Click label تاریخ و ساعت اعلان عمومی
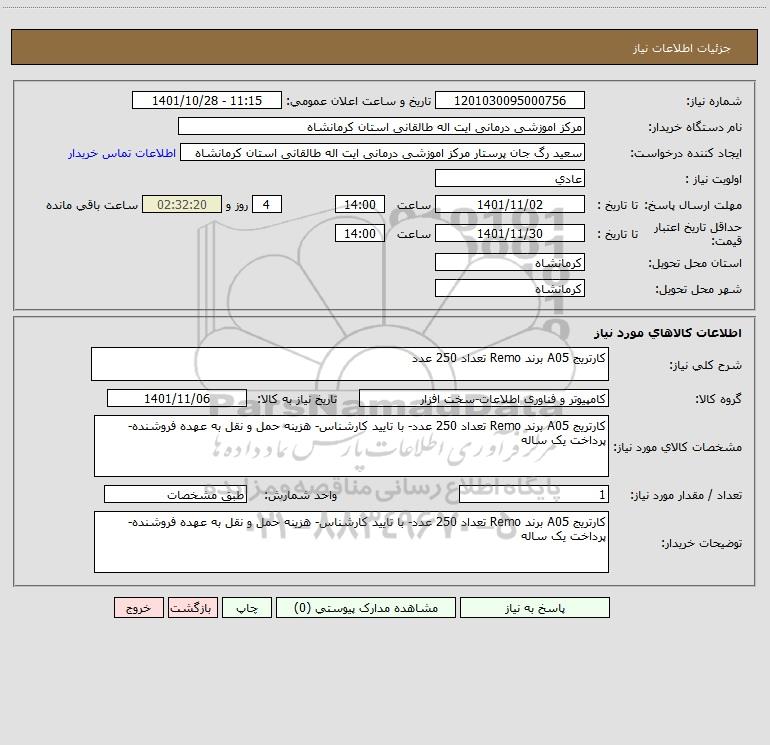770x745 pixels. point(359,102)
